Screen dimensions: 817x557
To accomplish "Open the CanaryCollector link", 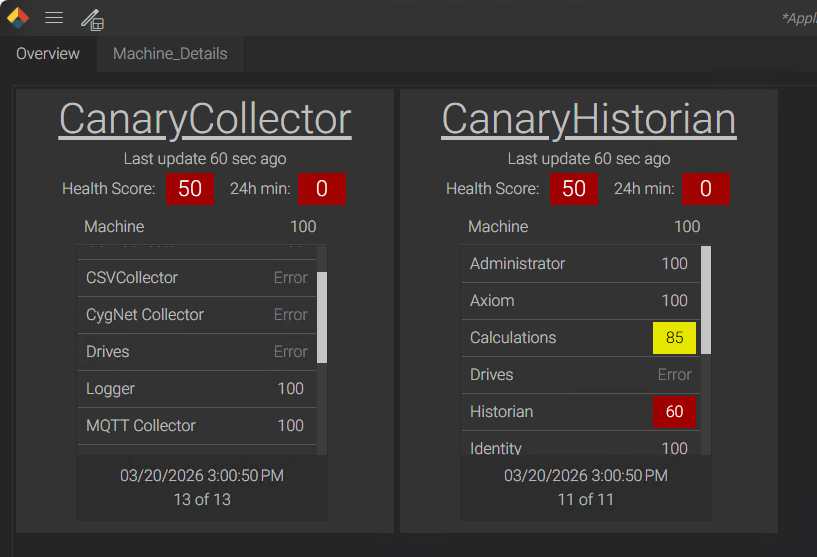I will click(x=205, y=120).
